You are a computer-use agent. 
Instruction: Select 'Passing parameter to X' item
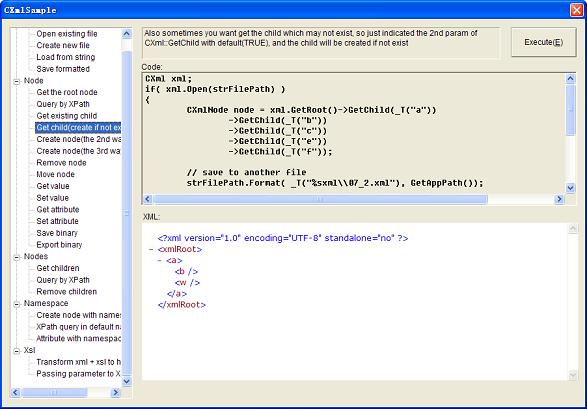coord(78,373)
